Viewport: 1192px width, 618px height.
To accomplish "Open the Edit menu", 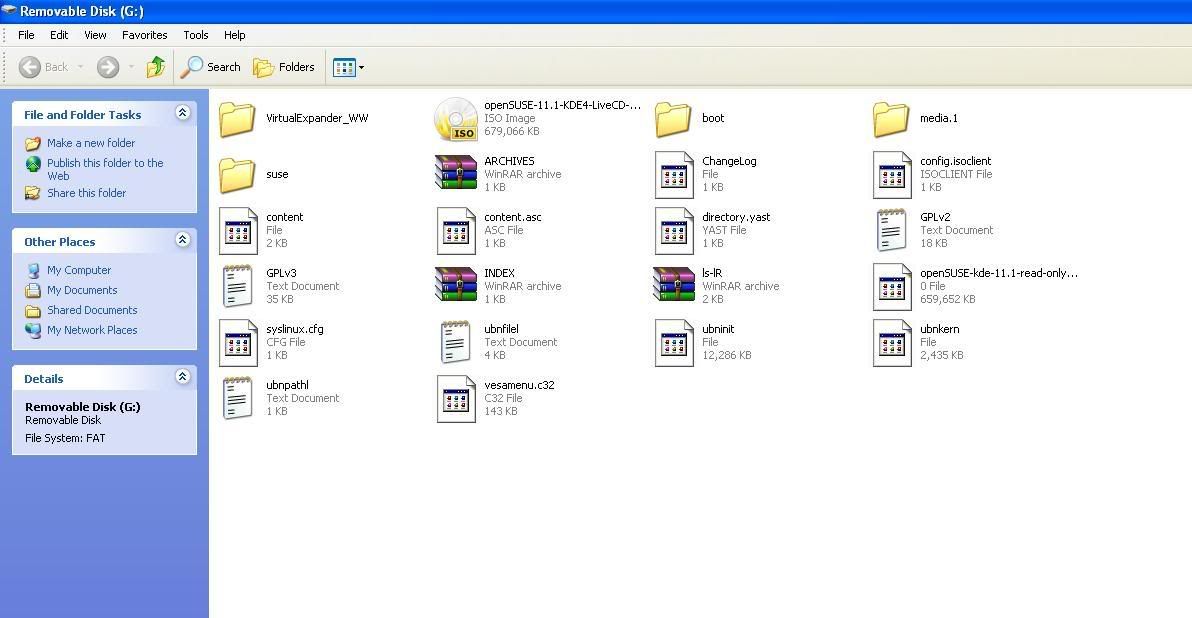I will (x=59, y=35).
